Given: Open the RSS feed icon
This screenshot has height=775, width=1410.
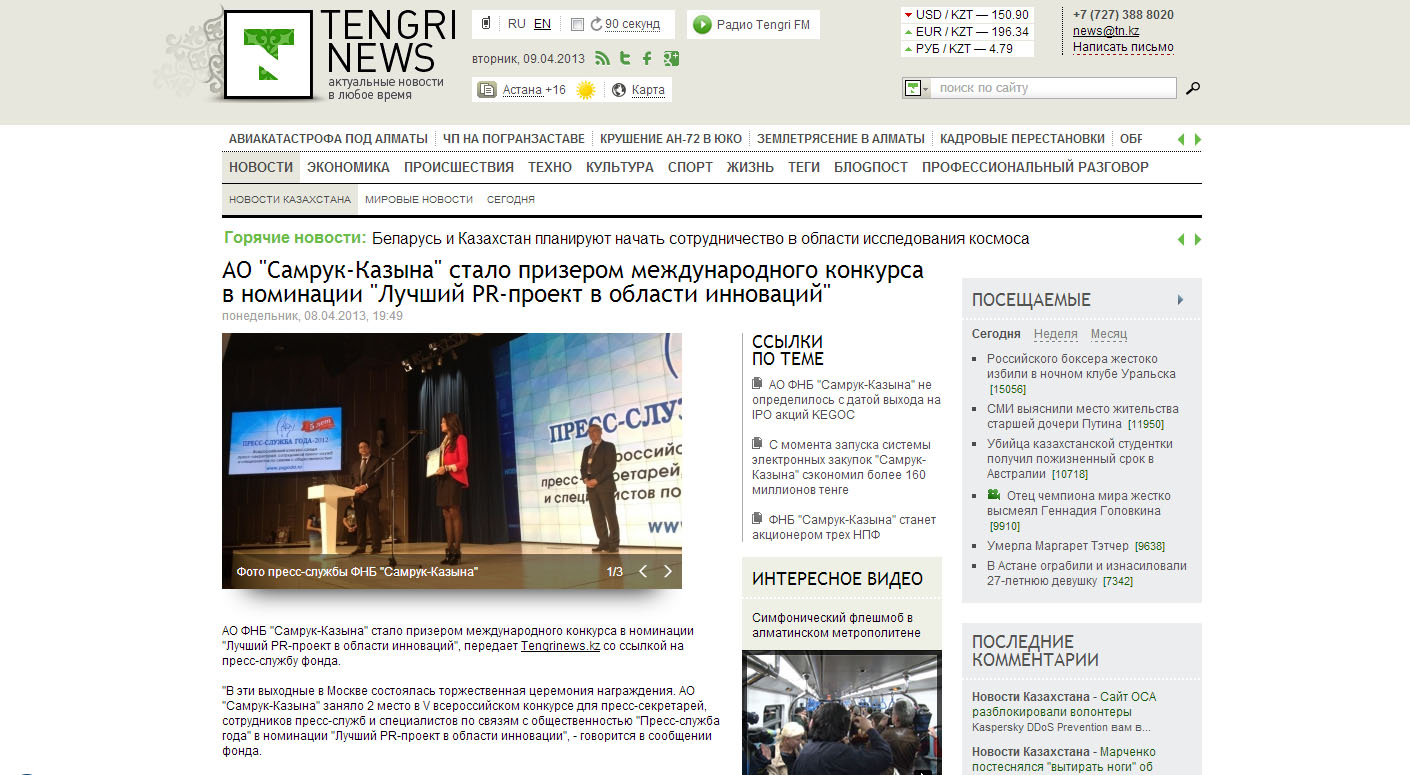Looking at the screenshot, I should (x=602, y=58).
